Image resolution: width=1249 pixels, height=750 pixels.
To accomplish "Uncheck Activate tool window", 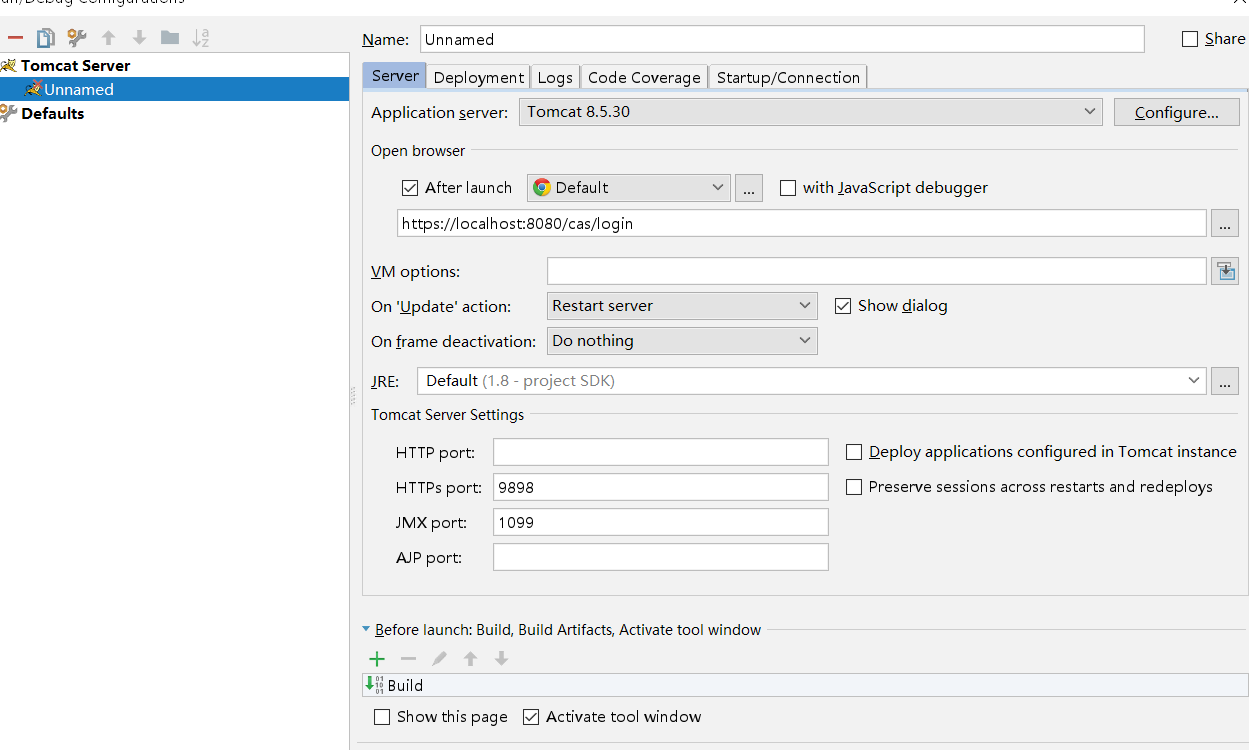I will coord(531,716).
